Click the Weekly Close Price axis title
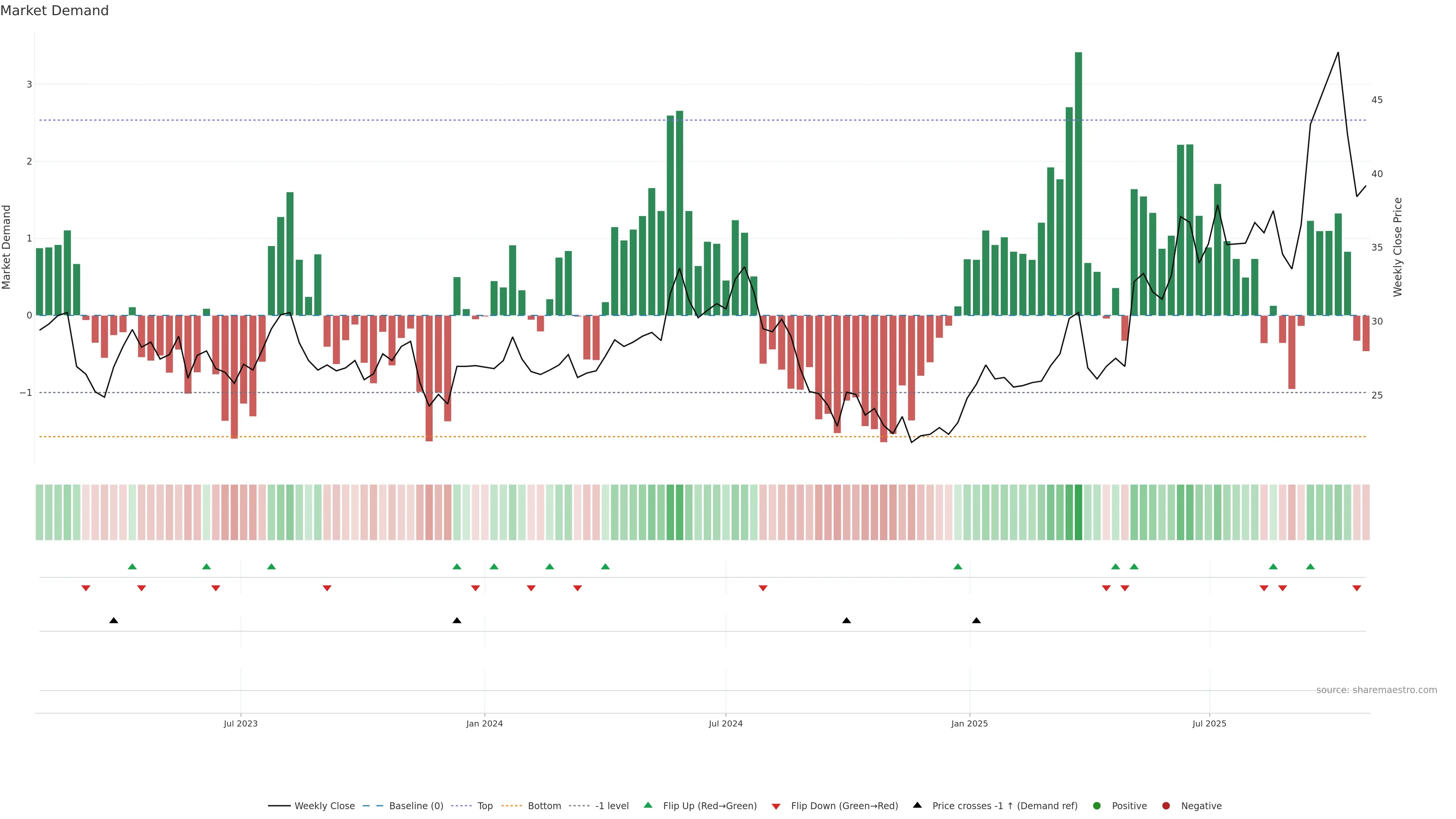 pyautogui.click(x=1398, y=247)
